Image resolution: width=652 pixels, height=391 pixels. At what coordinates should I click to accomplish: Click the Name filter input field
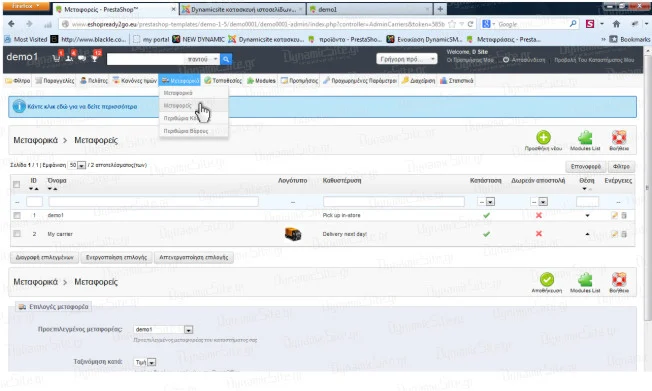click(x=153, y=202)
